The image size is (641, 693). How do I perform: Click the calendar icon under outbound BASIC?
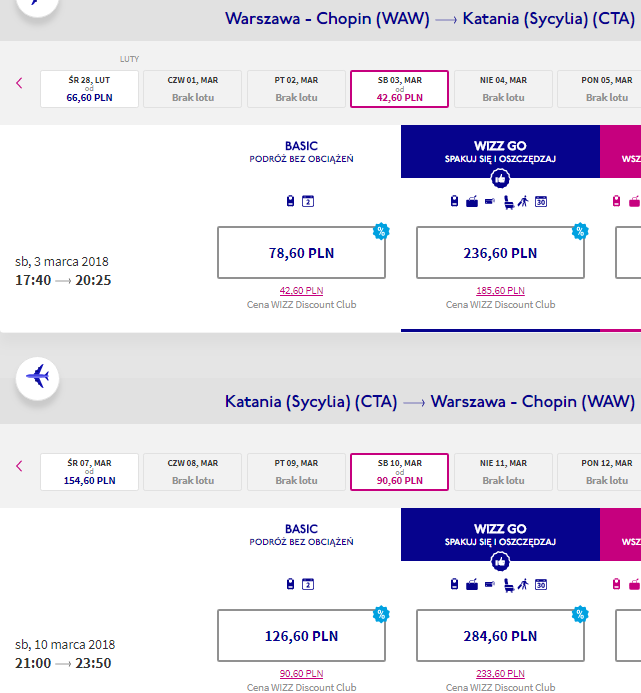308,201
